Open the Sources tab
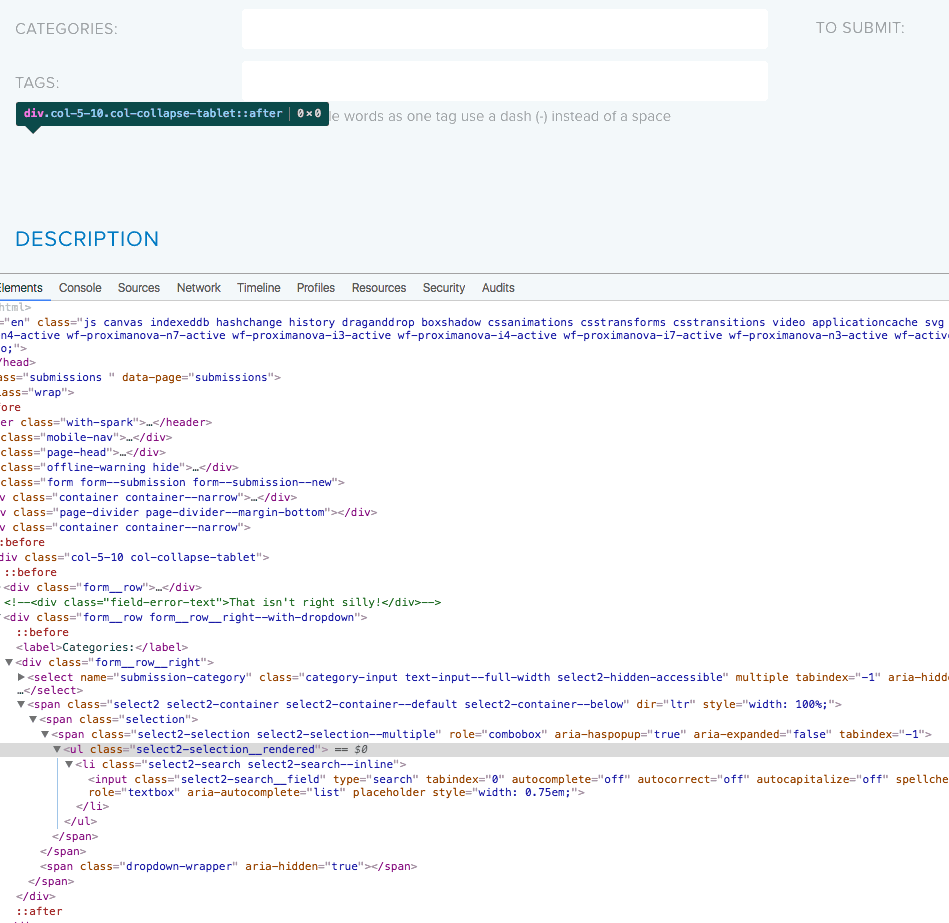The image size is (949, 923). (139, 288)
